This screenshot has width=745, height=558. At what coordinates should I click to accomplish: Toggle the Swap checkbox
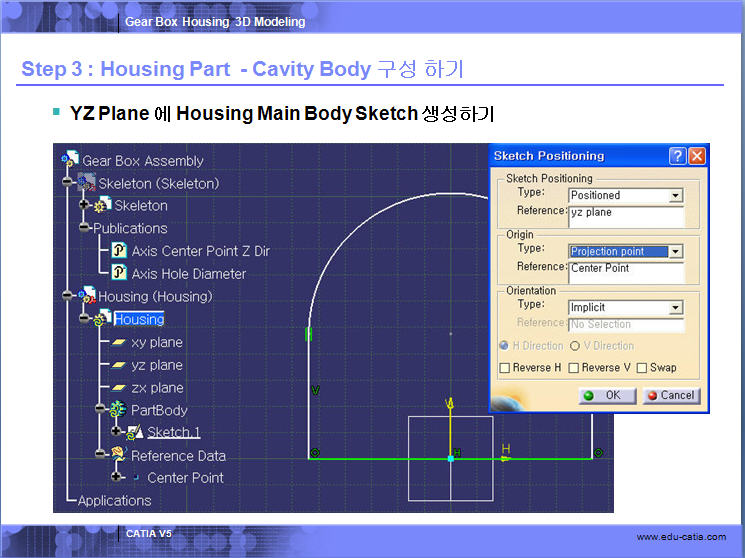coord(641,368)
